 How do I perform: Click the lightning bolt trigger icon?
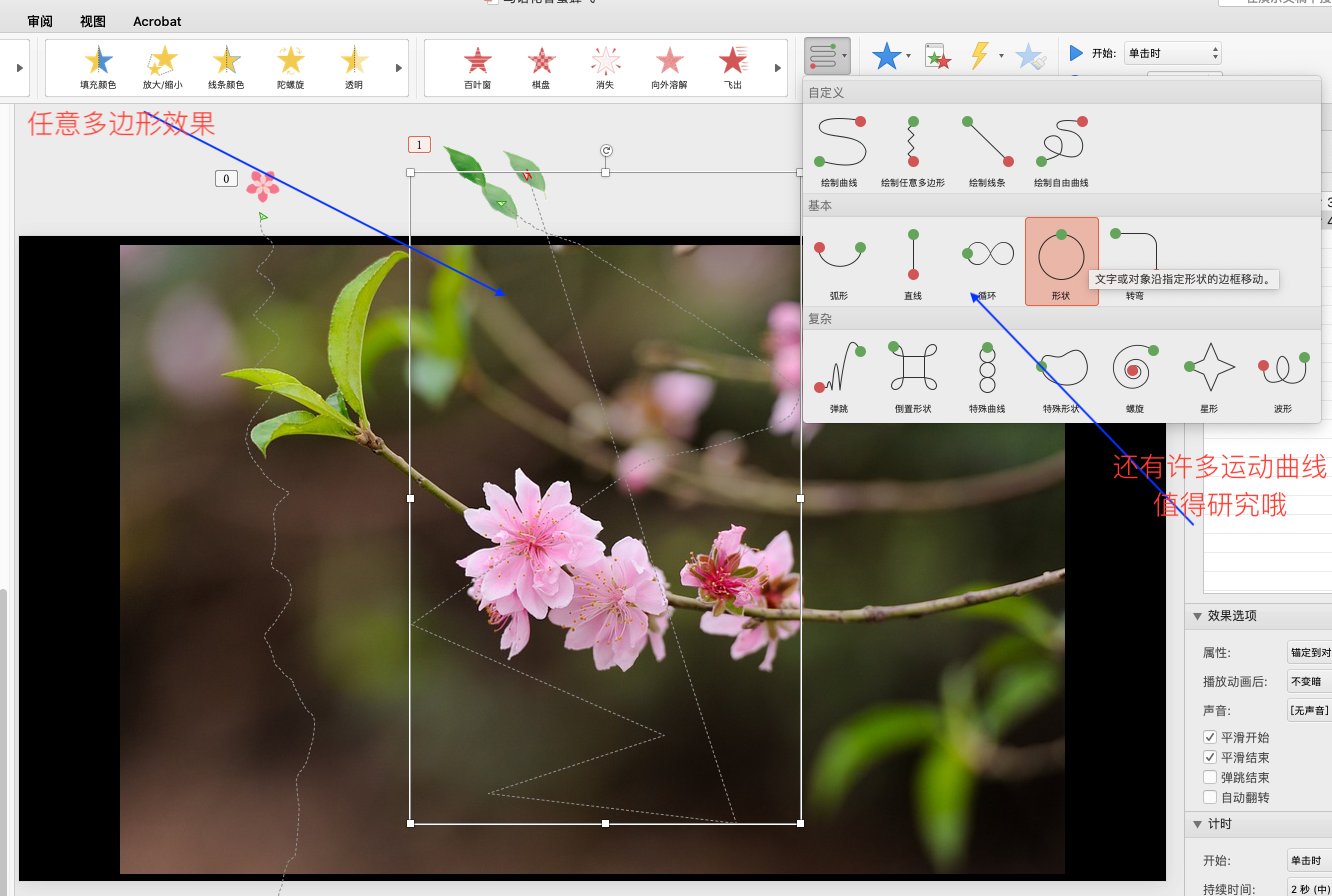980,56
